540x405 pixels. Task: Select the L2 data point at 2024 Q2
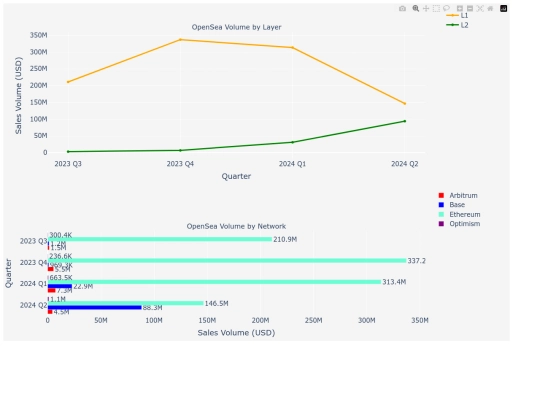405,121
